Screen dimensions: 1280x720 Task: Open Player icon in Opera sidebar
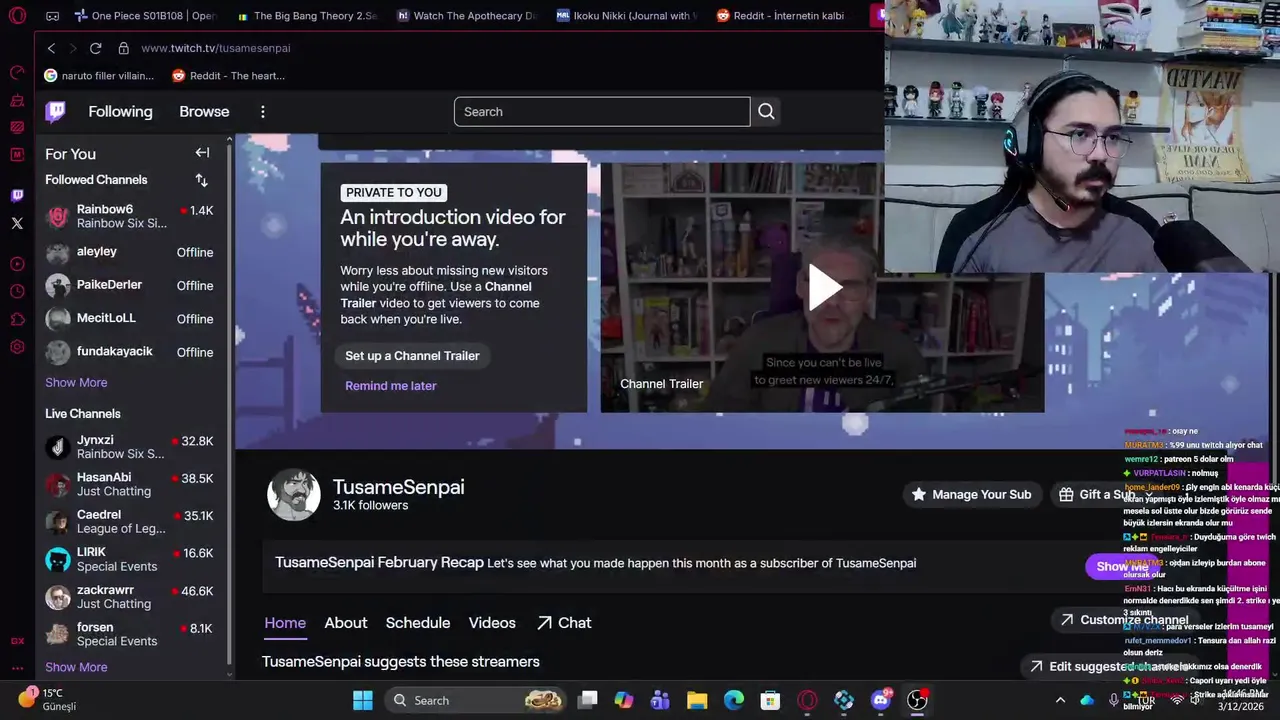coord(17,264)
